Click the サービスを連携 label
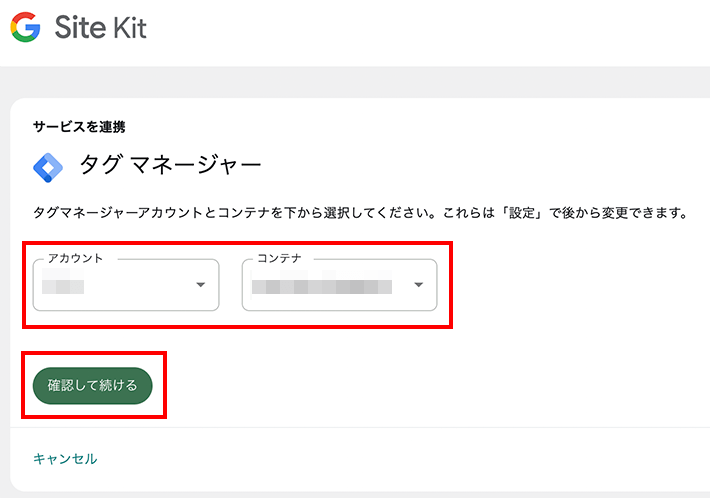The width and height of the screenshot is (710, 498). click(x=79, y=127)
